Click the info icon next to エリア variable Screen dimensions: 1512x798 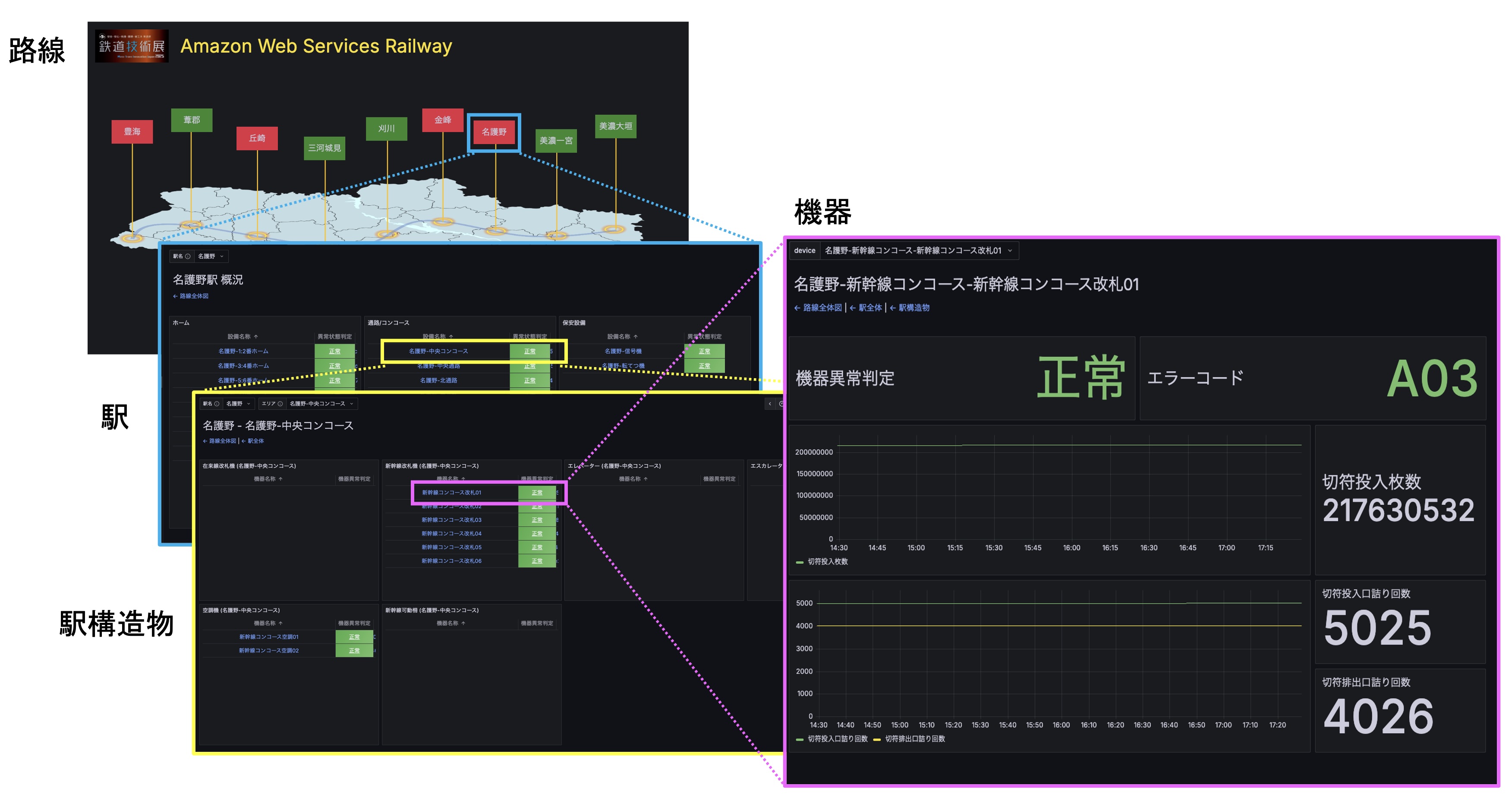[280, 404]
